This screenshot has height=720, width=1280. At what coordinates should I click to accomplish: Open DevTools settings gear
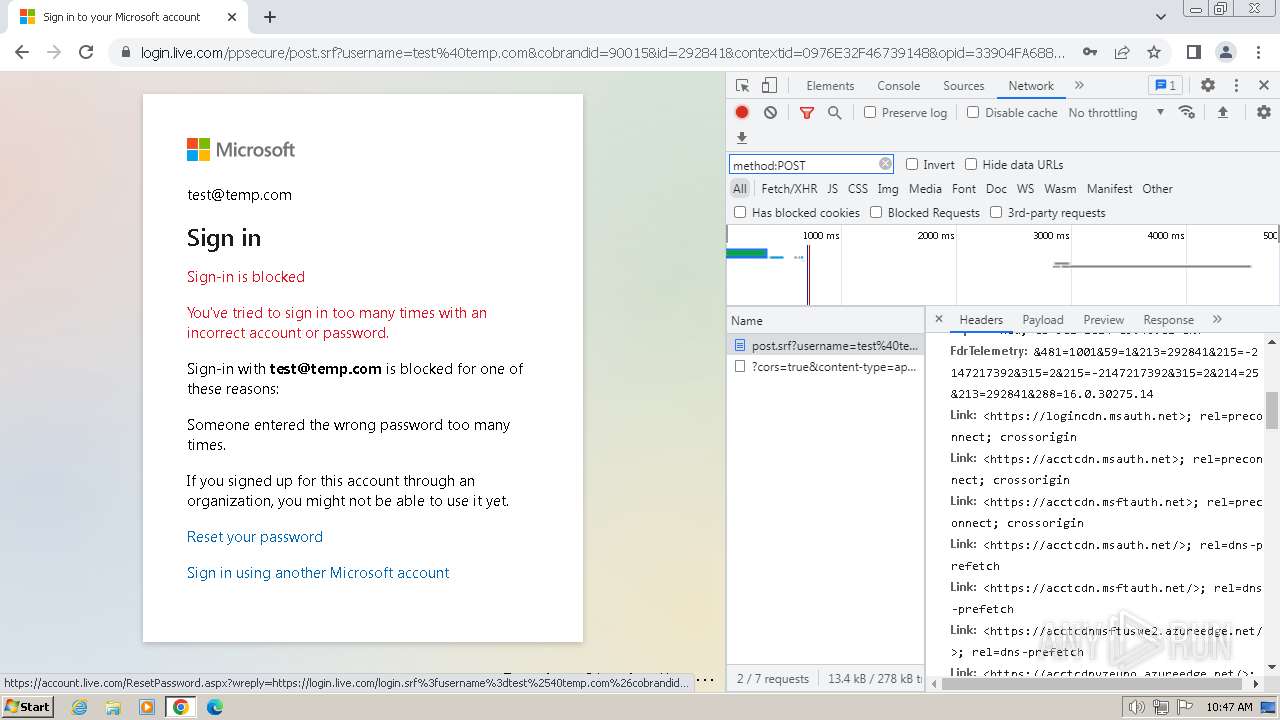pos(1208,86)
